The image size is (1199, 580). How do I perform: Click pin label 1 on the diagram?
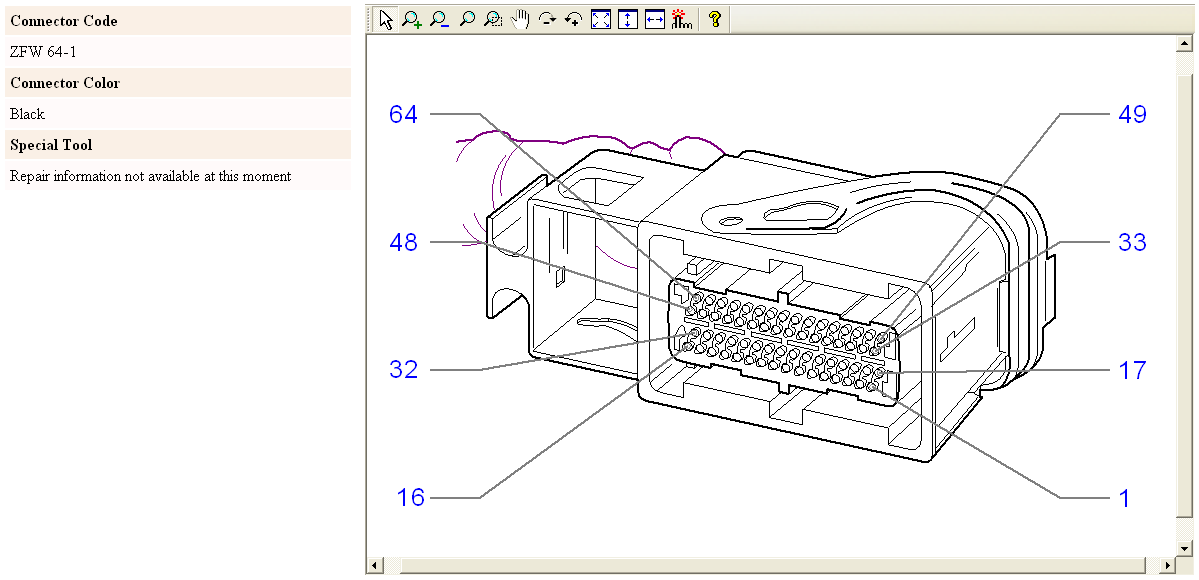tap(1124, 498)
